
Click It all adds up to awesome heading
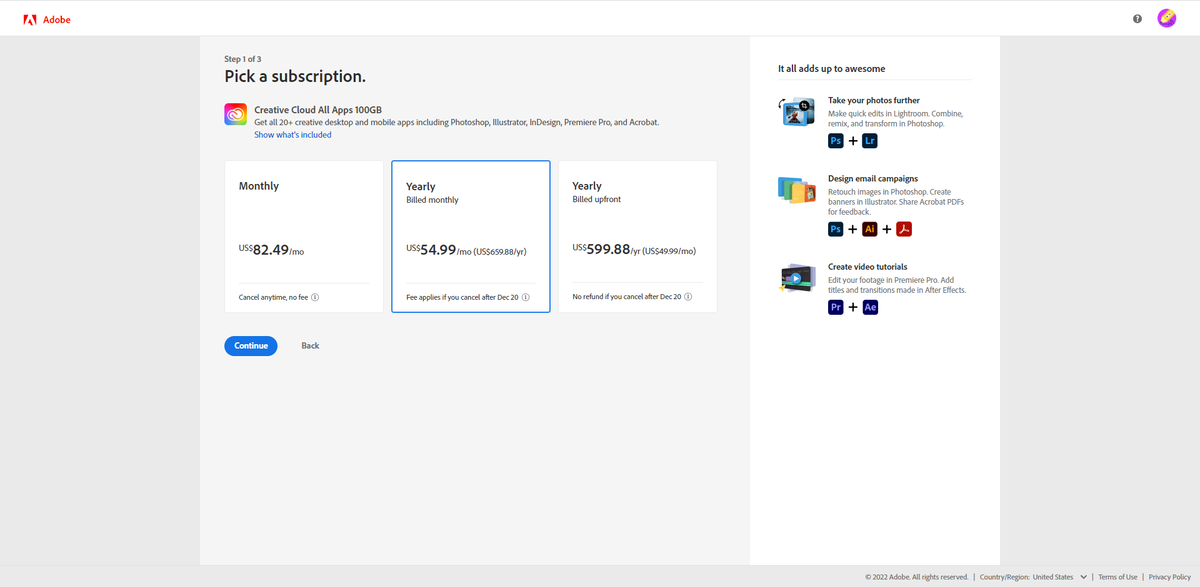point(832,69)
